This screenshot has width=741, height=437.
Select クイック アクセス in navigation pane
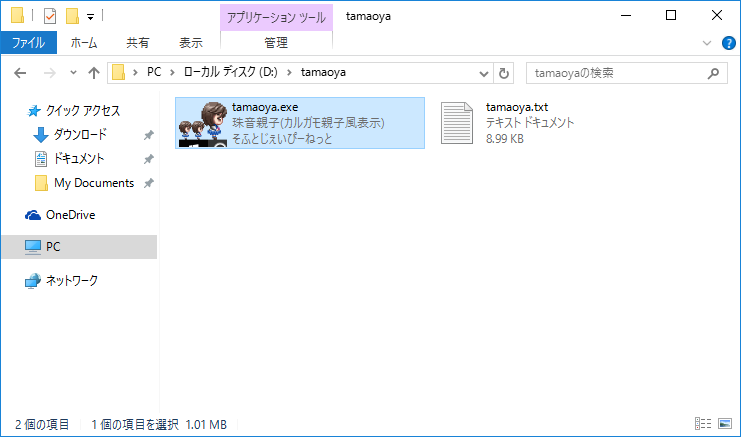coord(83,111)
